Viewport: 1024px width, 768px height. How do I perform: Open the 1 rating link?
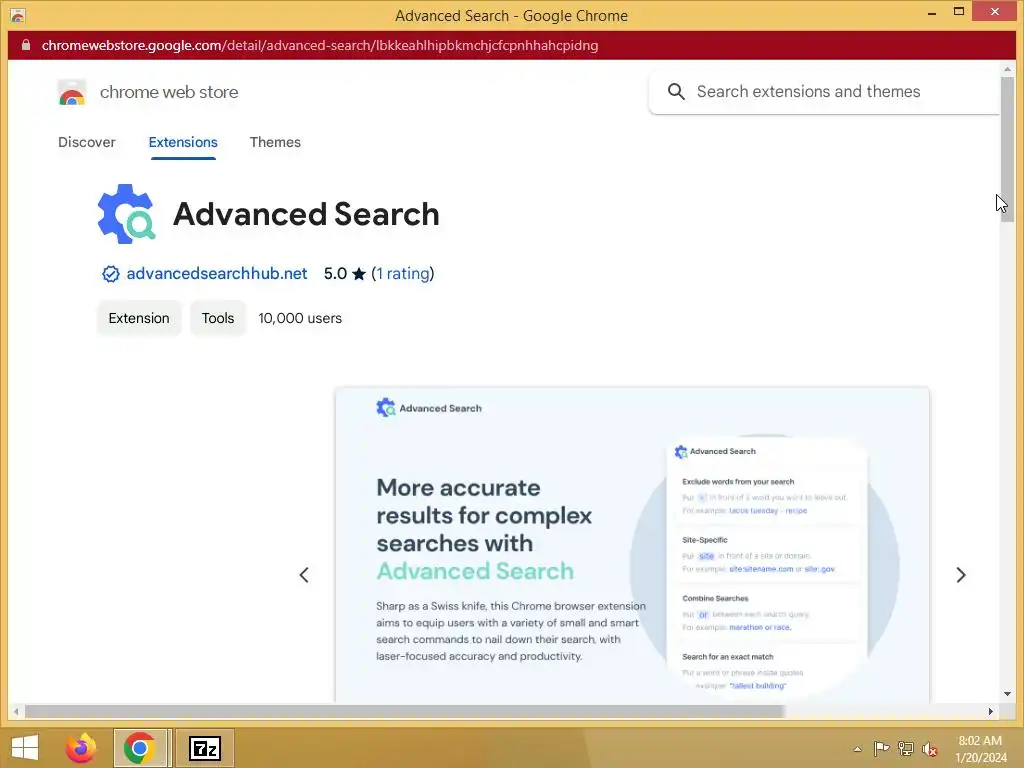click(403, 274)
